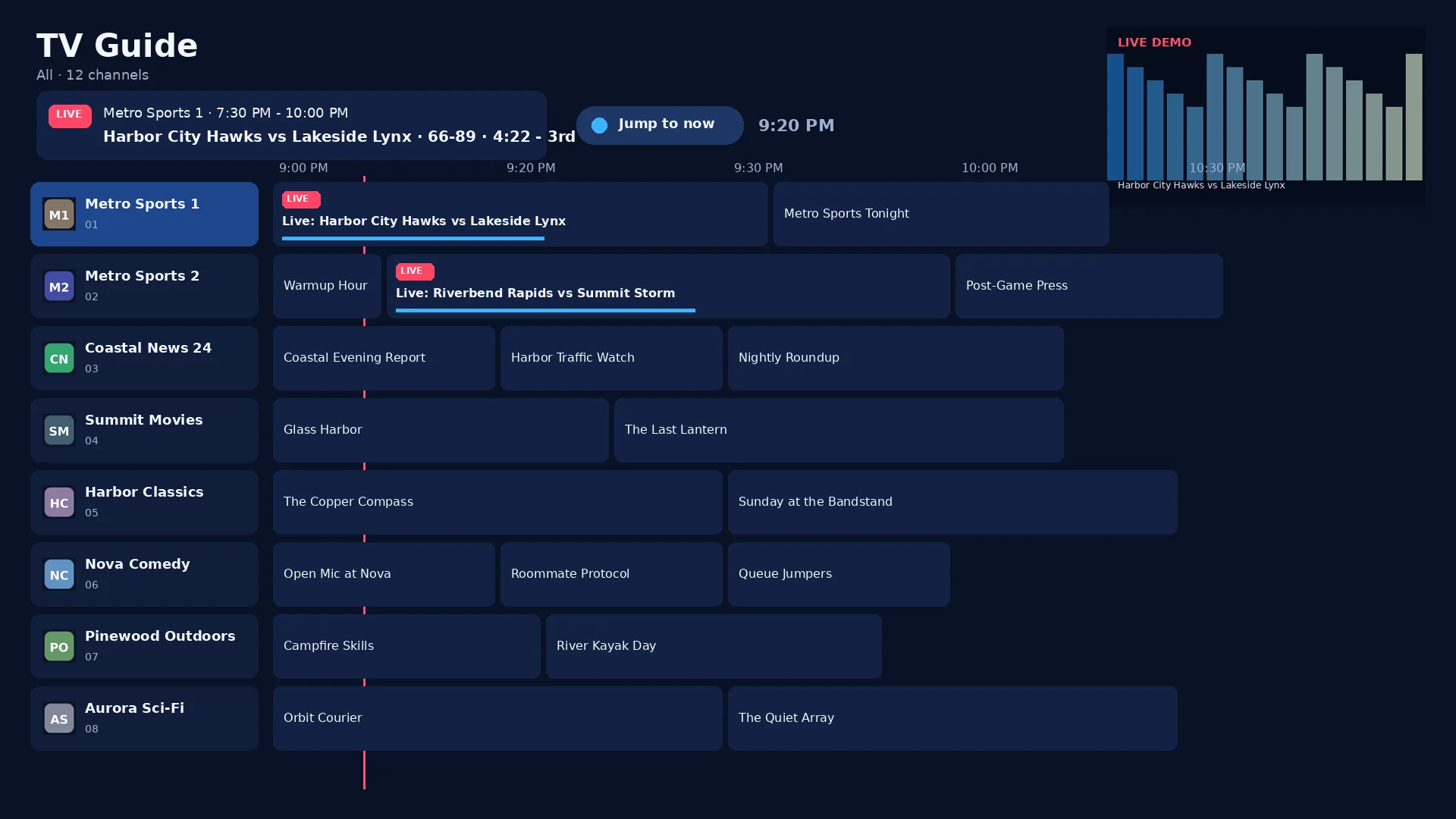
Task: Select Glass Harbor movie
Action: click(441, 430)
